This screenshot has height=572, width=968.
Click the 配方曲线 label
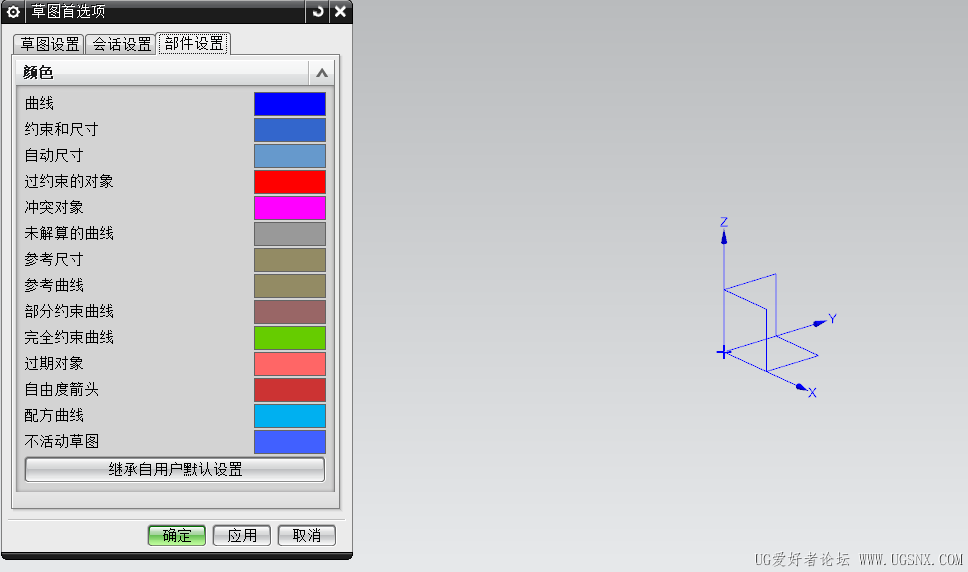54,415
